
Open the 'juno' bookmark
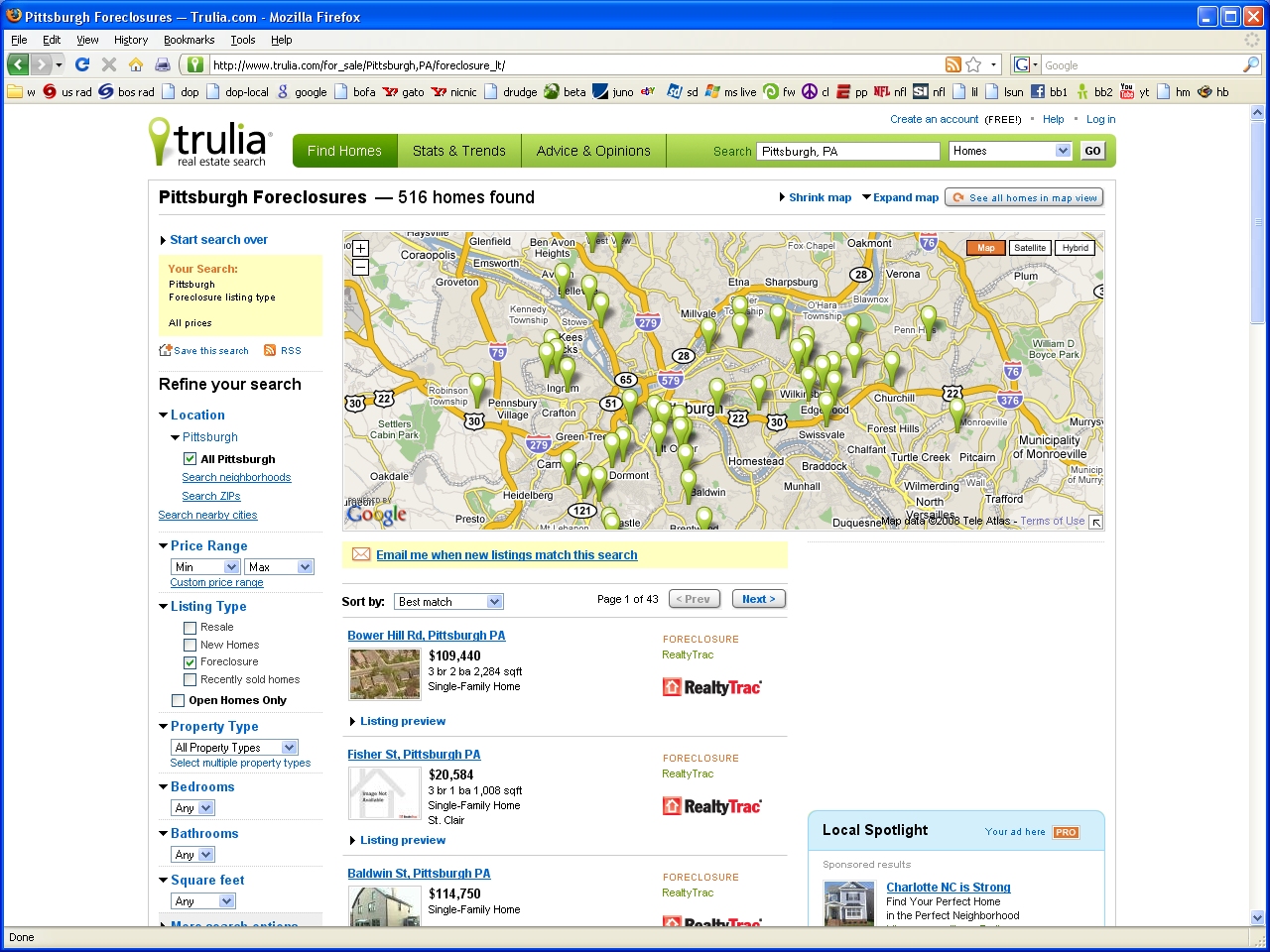[613, 91]
